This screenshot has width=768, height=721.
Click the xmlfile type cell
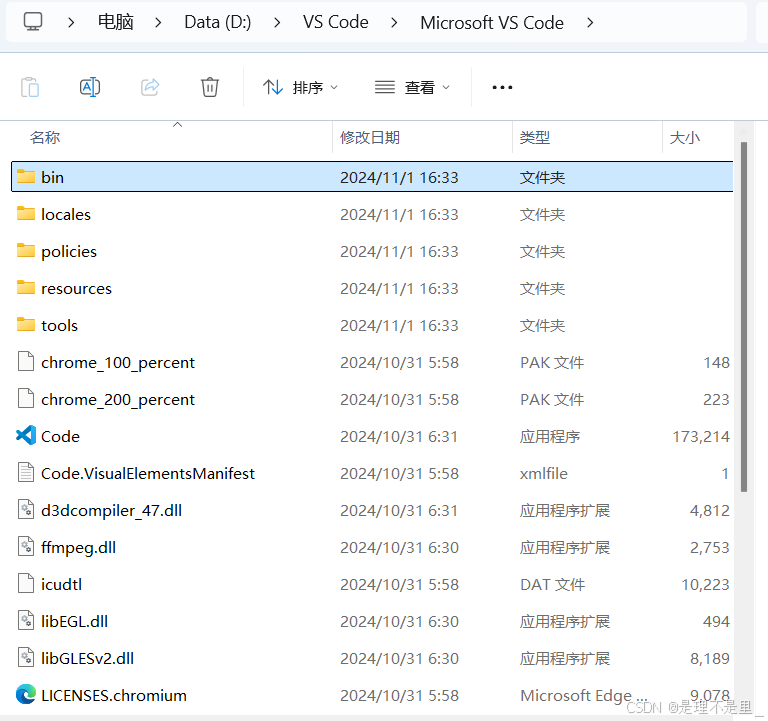tap(544, 474)
